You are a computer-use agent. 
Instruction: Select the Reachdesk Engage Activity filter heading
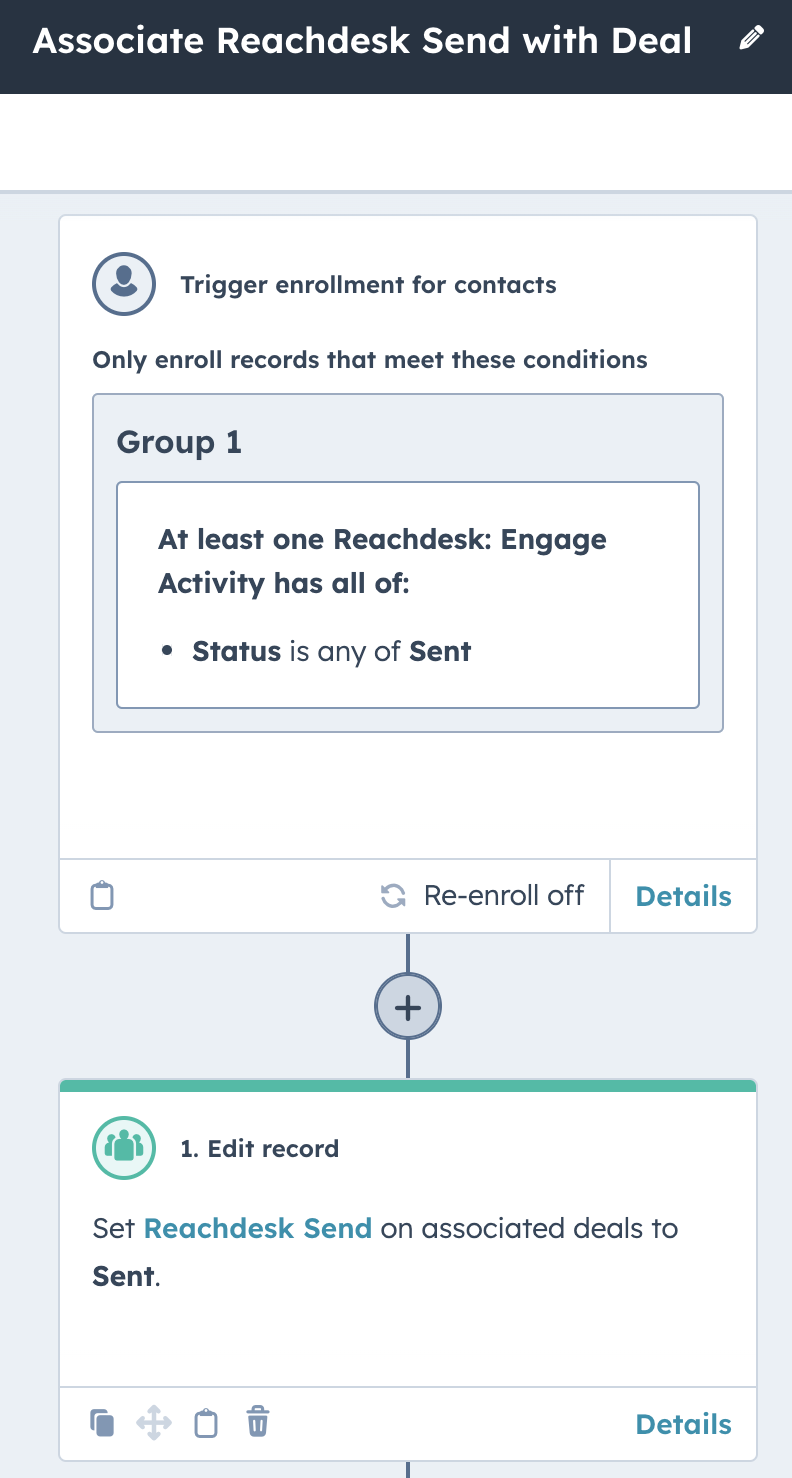pos(382,561)
